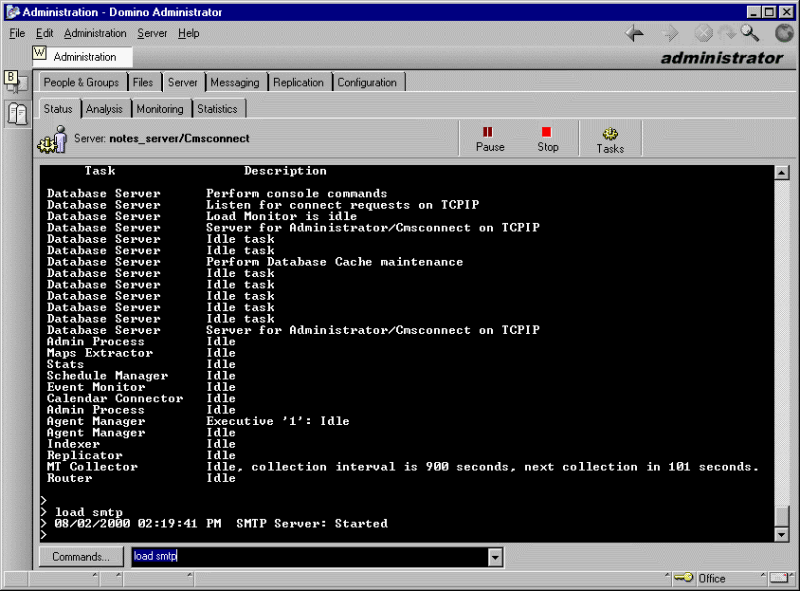Switch to the Configuration tab
Viewport: 800px width, 591px height.
tap(367, 82)
